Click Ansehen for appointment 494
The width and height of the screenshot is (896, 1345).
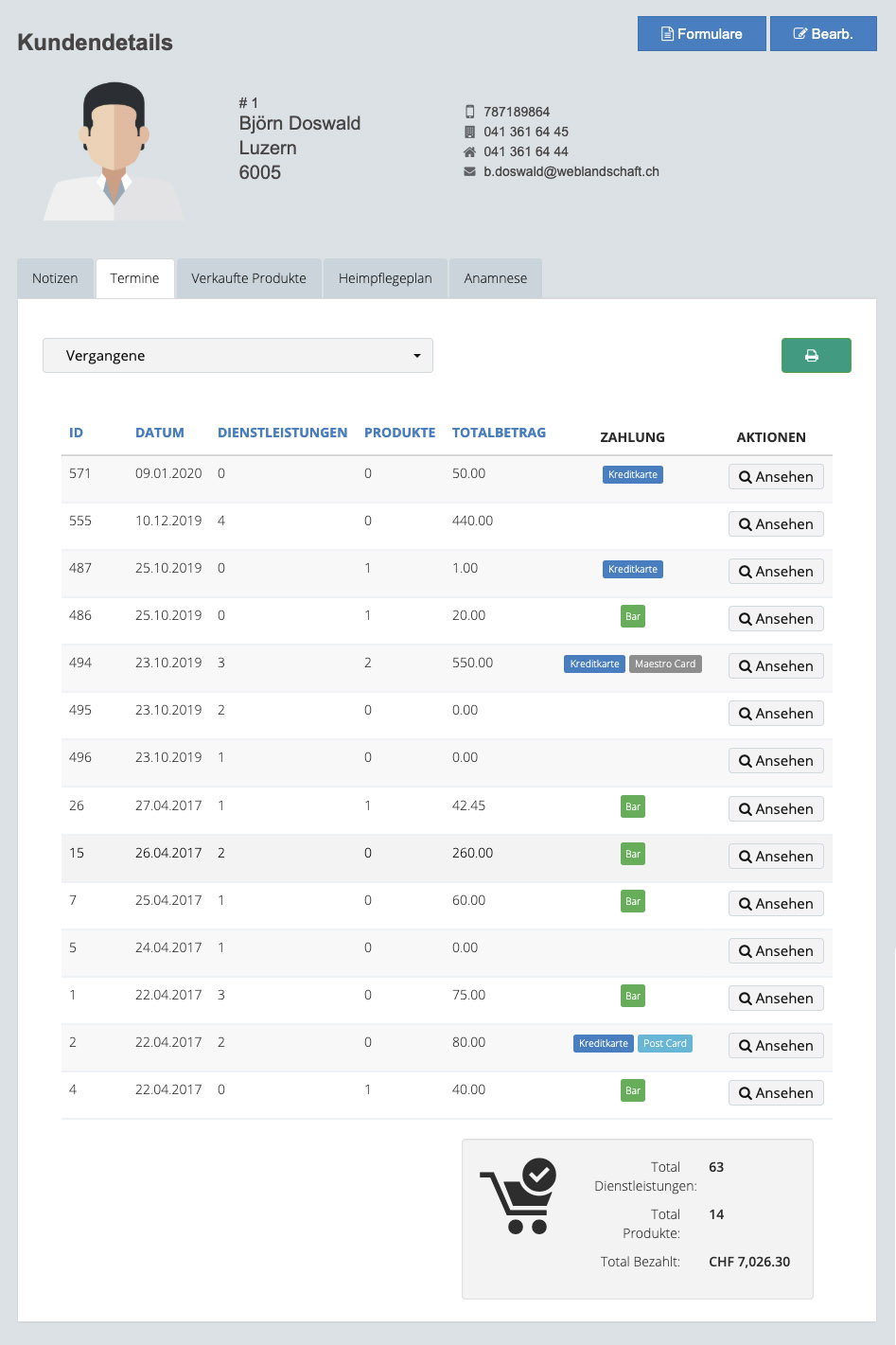coord(776,666)
